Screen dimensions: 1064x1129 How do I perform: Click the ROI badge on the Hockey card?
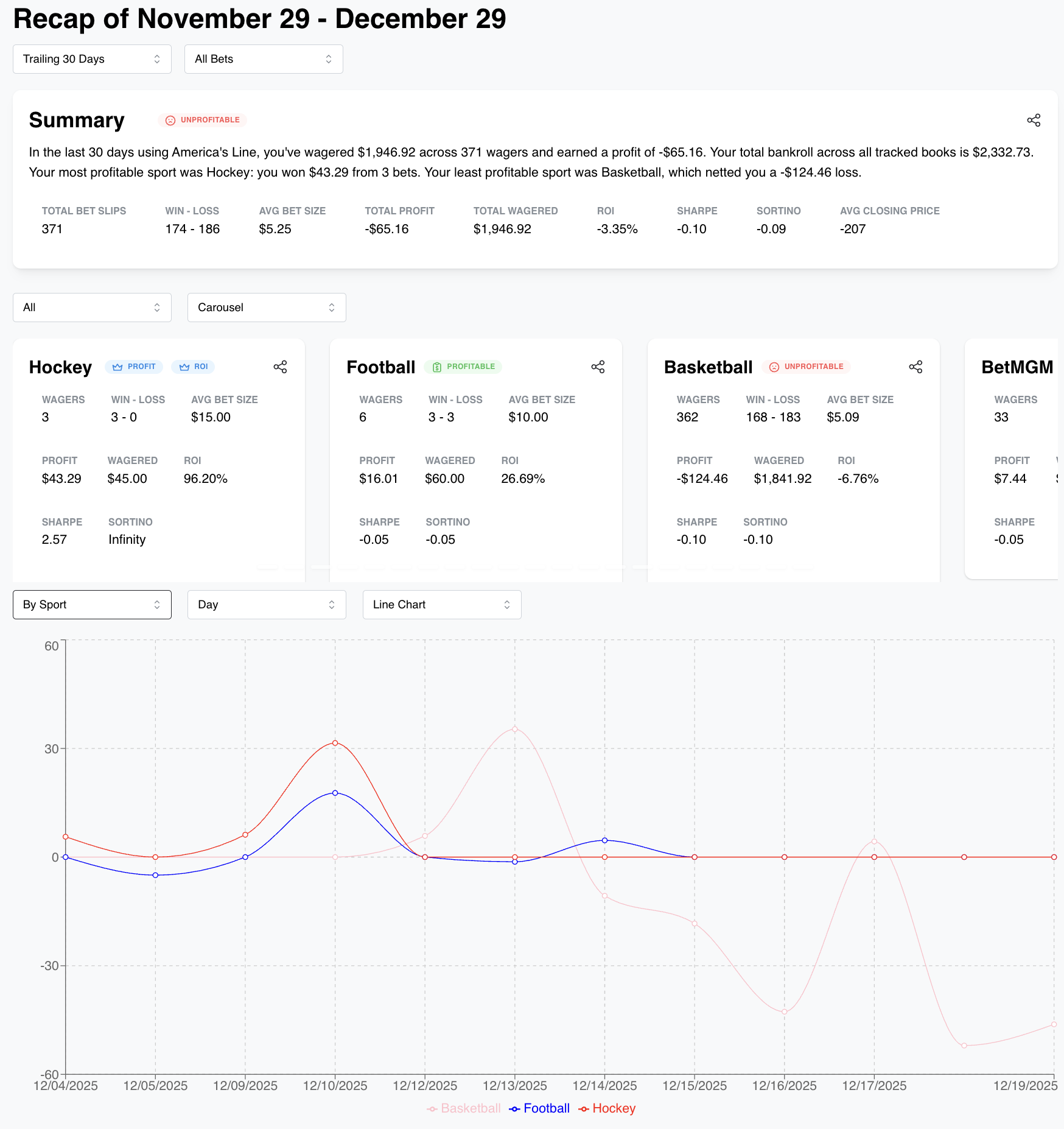[193, 367]
